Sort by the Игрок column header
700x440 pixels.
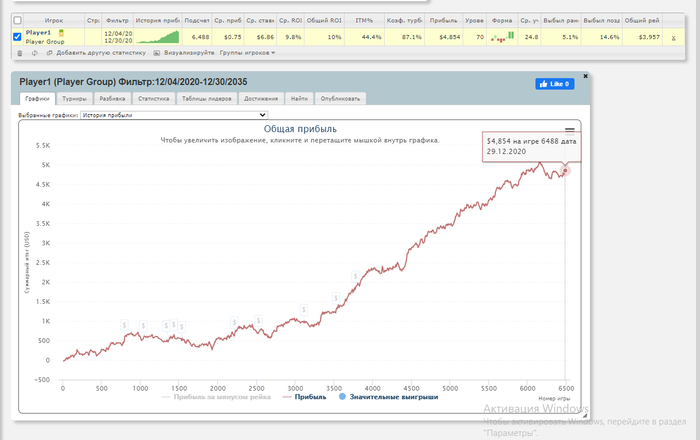click(54, 21)
